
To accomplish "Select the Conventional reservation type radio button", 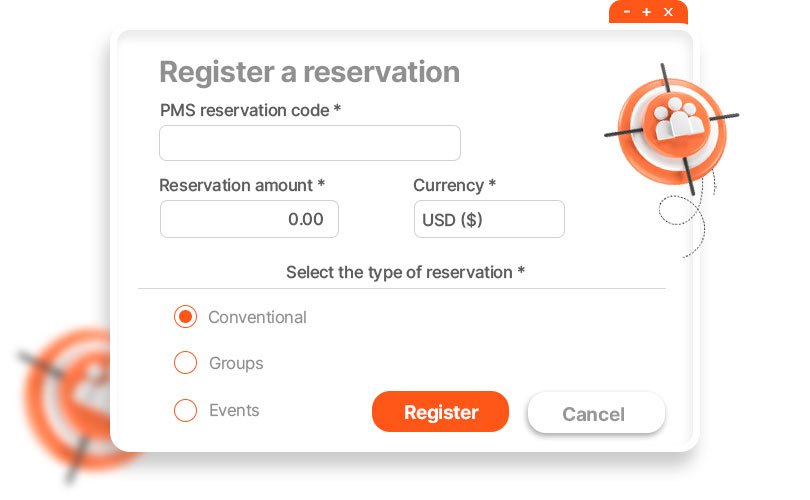I will coord(185,317).
